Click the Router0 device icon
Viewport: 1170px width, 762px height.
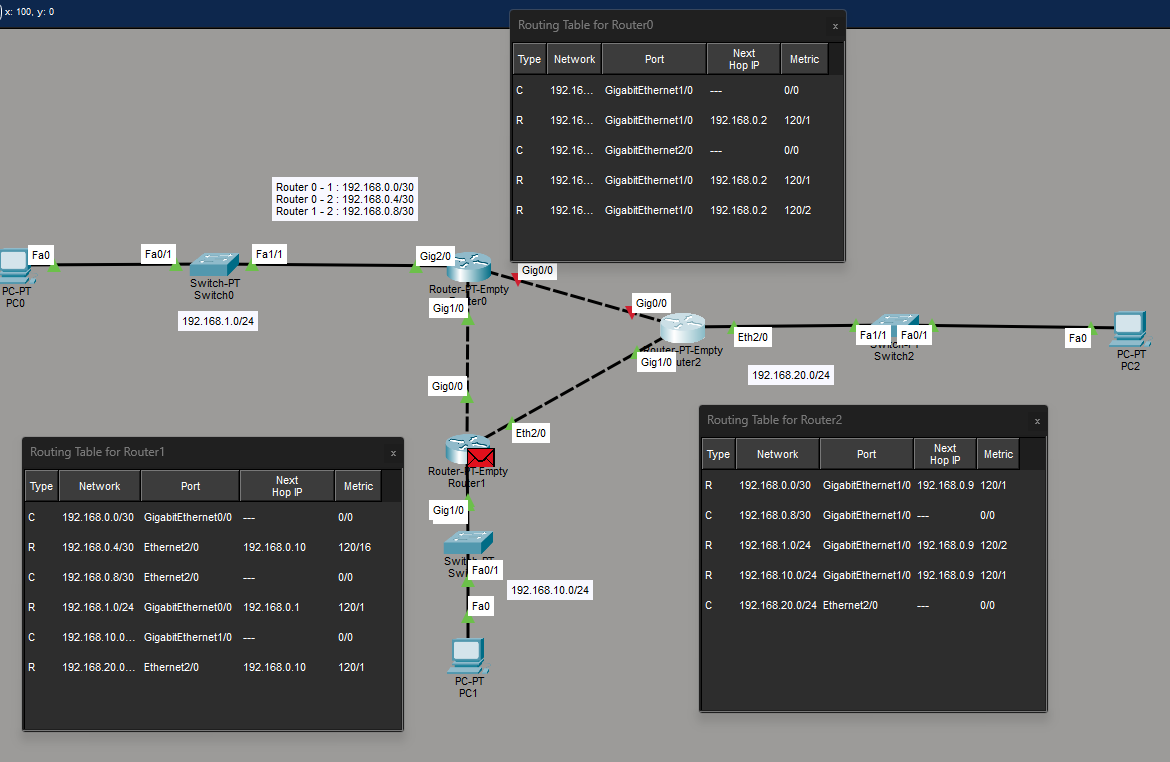[x=469, y=267]
